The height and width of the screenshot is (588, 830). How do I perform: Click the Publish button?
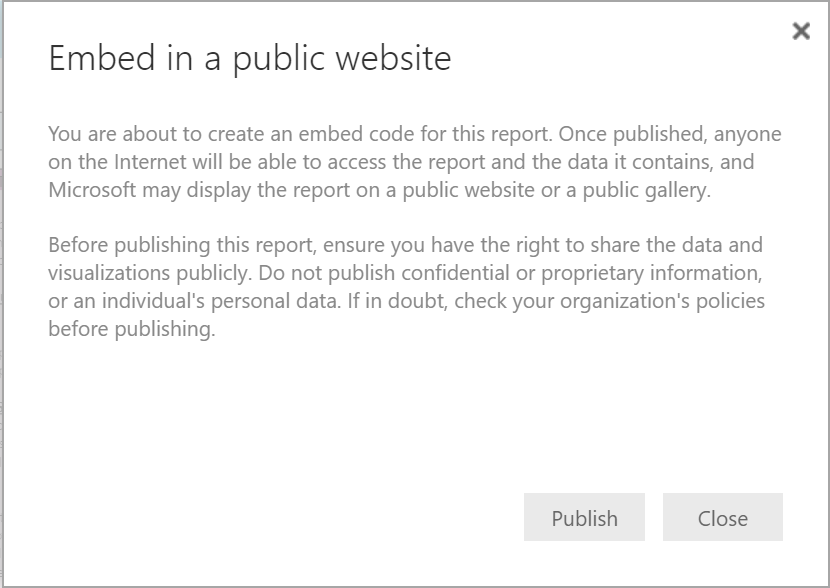pyautogui.click(x=584, y=517)
